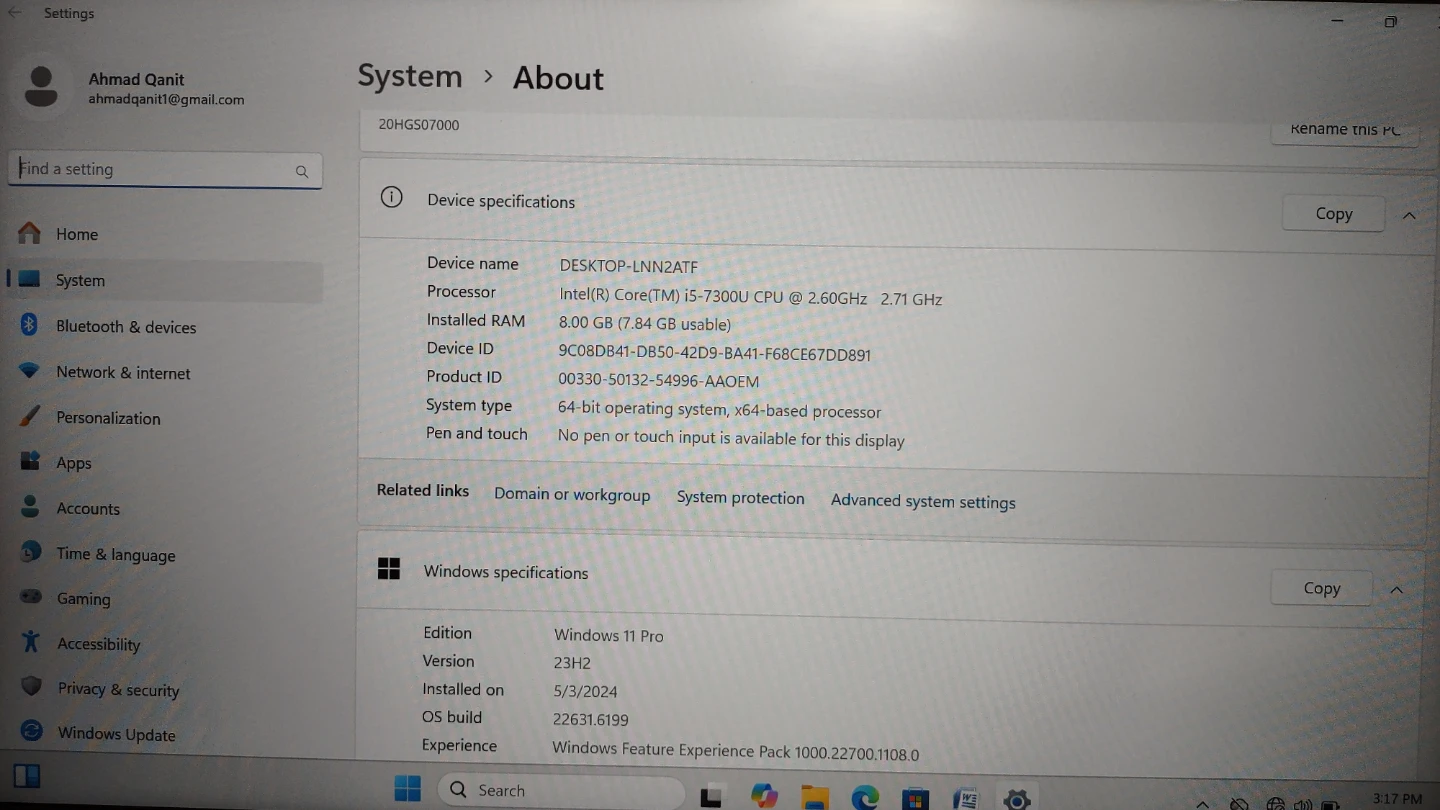Click the Personalization paintbrush icon

30,416
